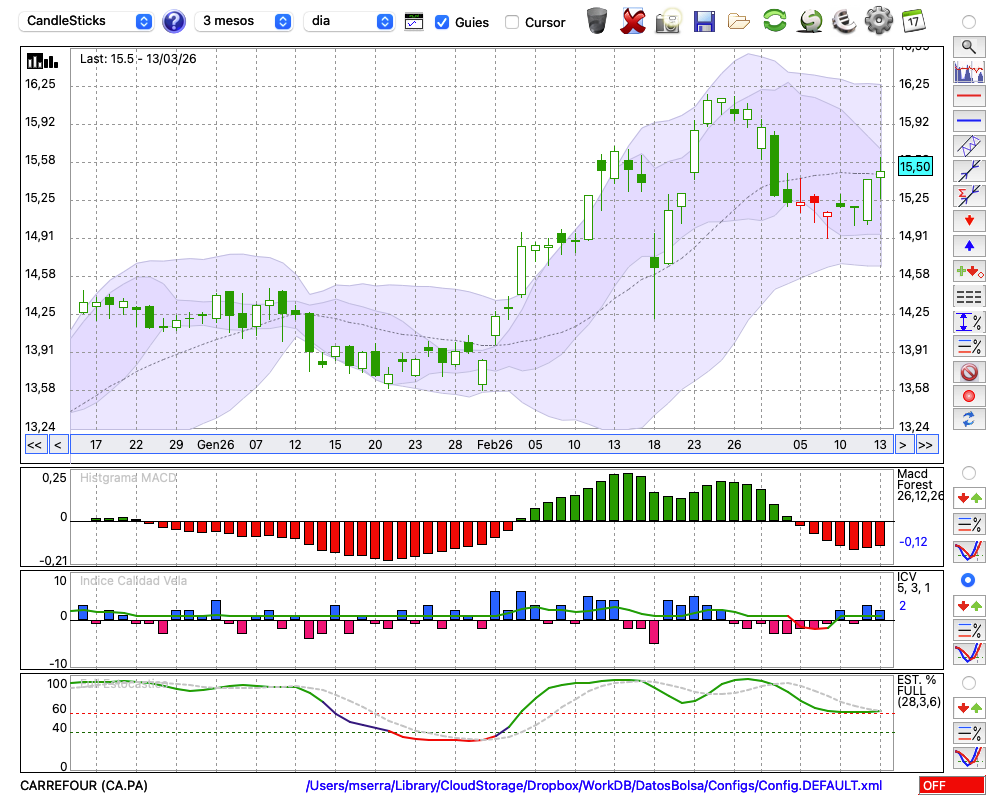The height and width of the screenshot is (800, 1000).
Task: Open the CandleSticks chart type dropdown
Action: click(88, 21)
